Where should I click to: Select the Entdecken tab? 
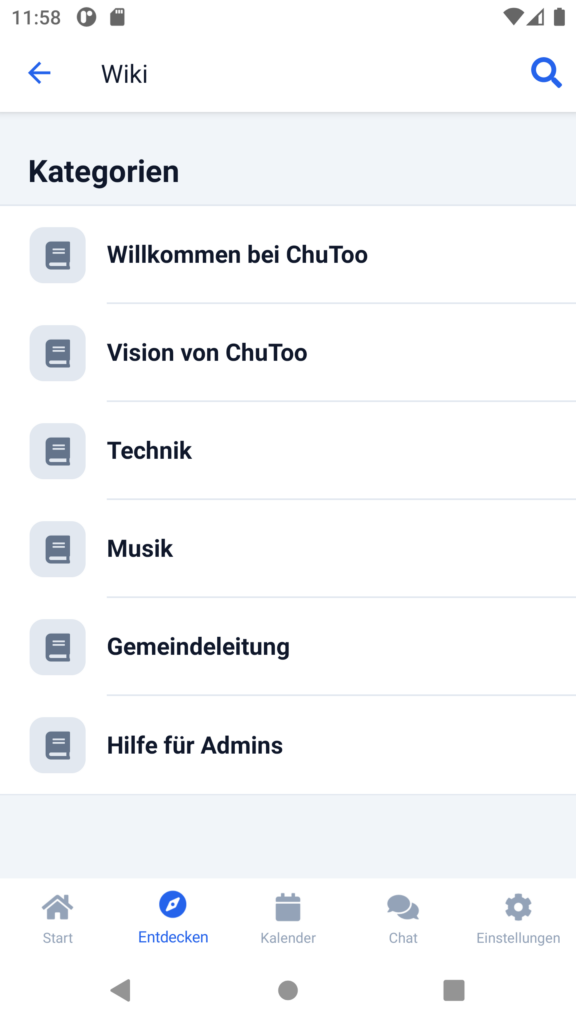(173, 919)
